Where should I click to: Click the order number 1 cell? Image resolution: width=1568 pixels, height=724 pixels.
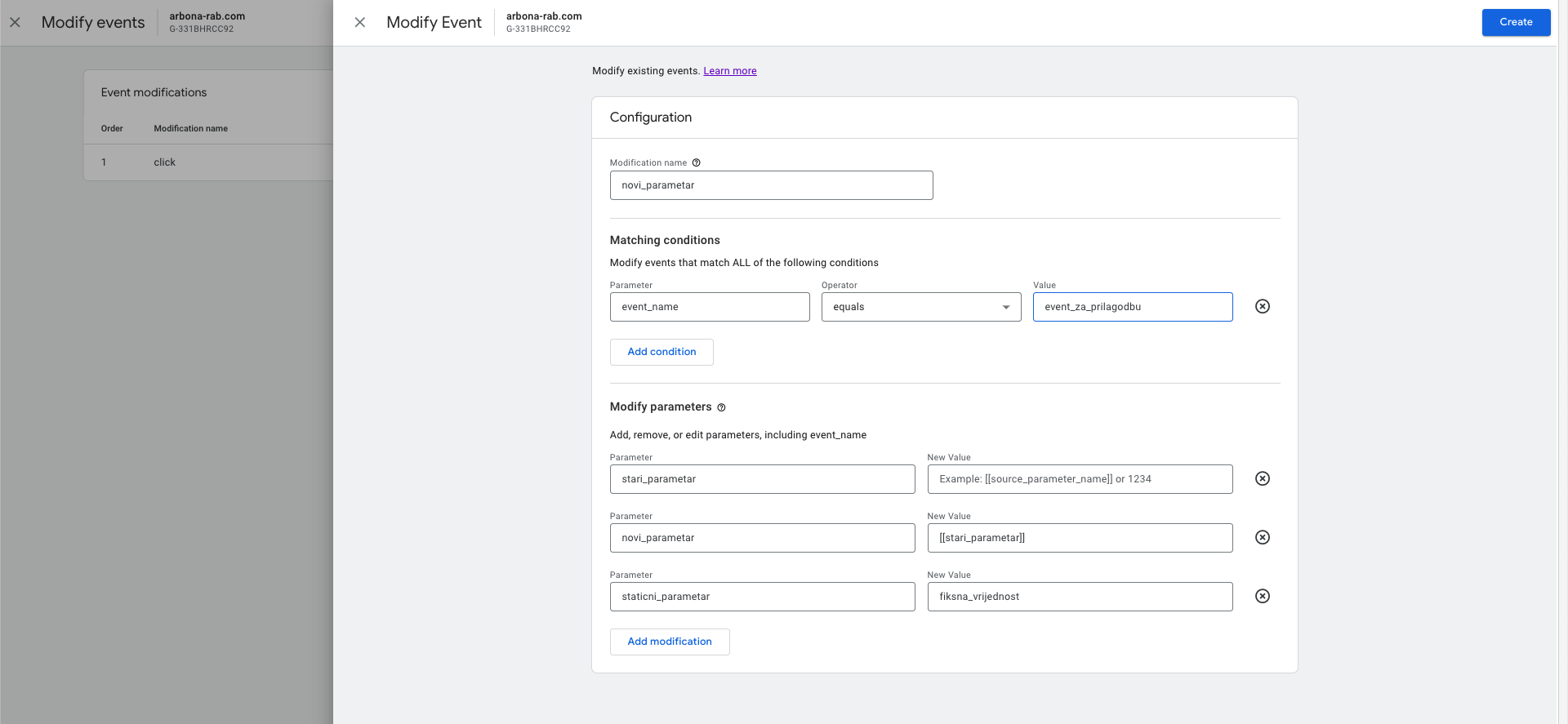coord(104,162)
